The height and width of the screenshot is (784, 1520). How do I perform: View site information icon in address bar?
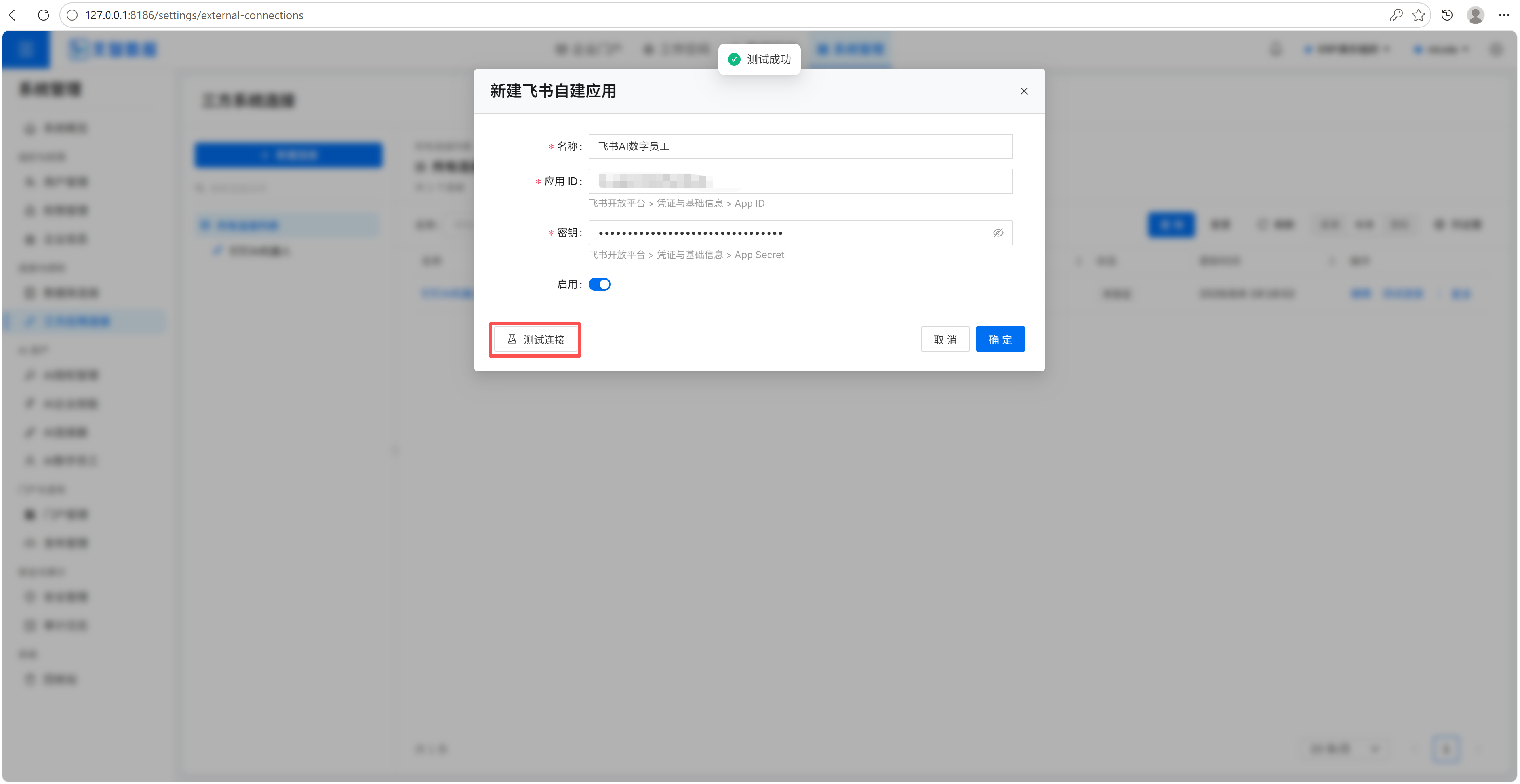click(72, 15)
